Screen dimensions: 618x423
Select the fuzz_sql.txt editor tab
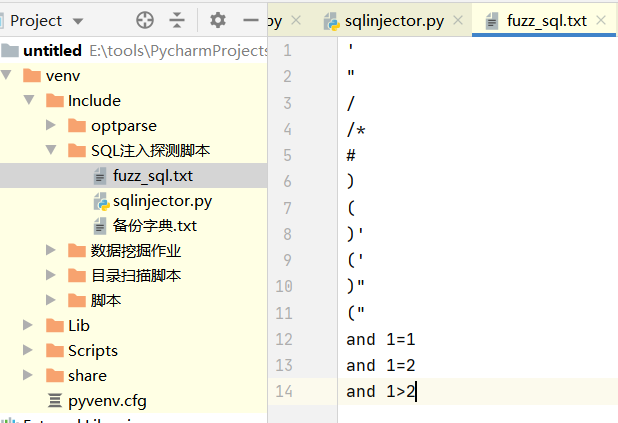[x=546, y=21]
